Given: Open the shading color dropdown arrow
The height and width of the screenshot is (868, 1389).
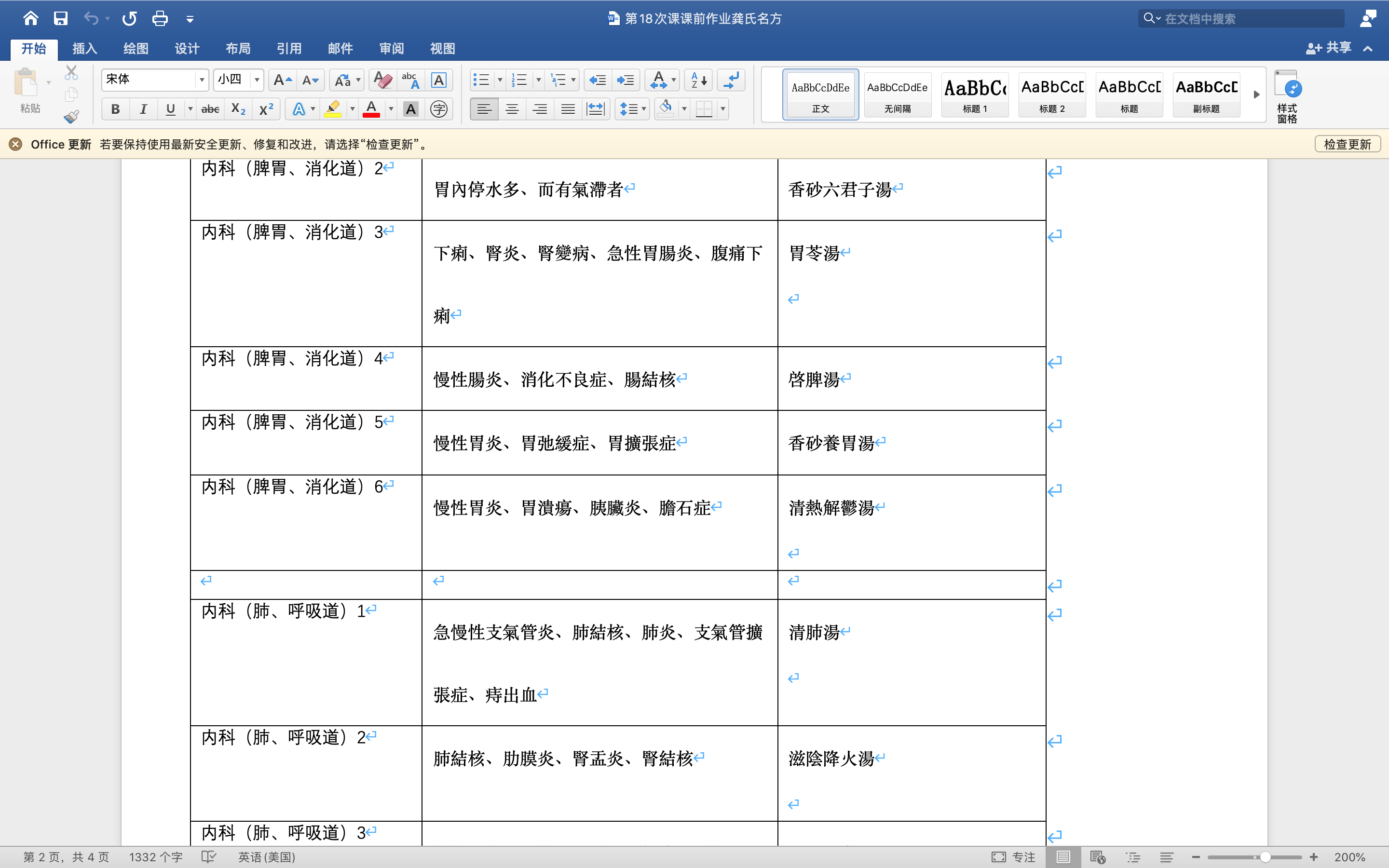Looking at the screenshot, I should click(x=684, y=109).
